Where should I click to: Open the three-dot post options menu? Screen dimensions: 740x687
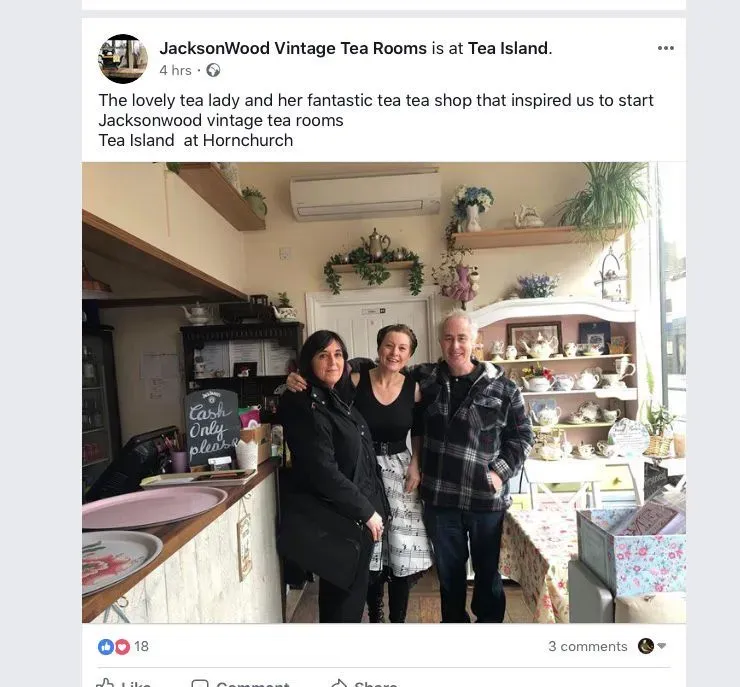(x=665, y=48)
